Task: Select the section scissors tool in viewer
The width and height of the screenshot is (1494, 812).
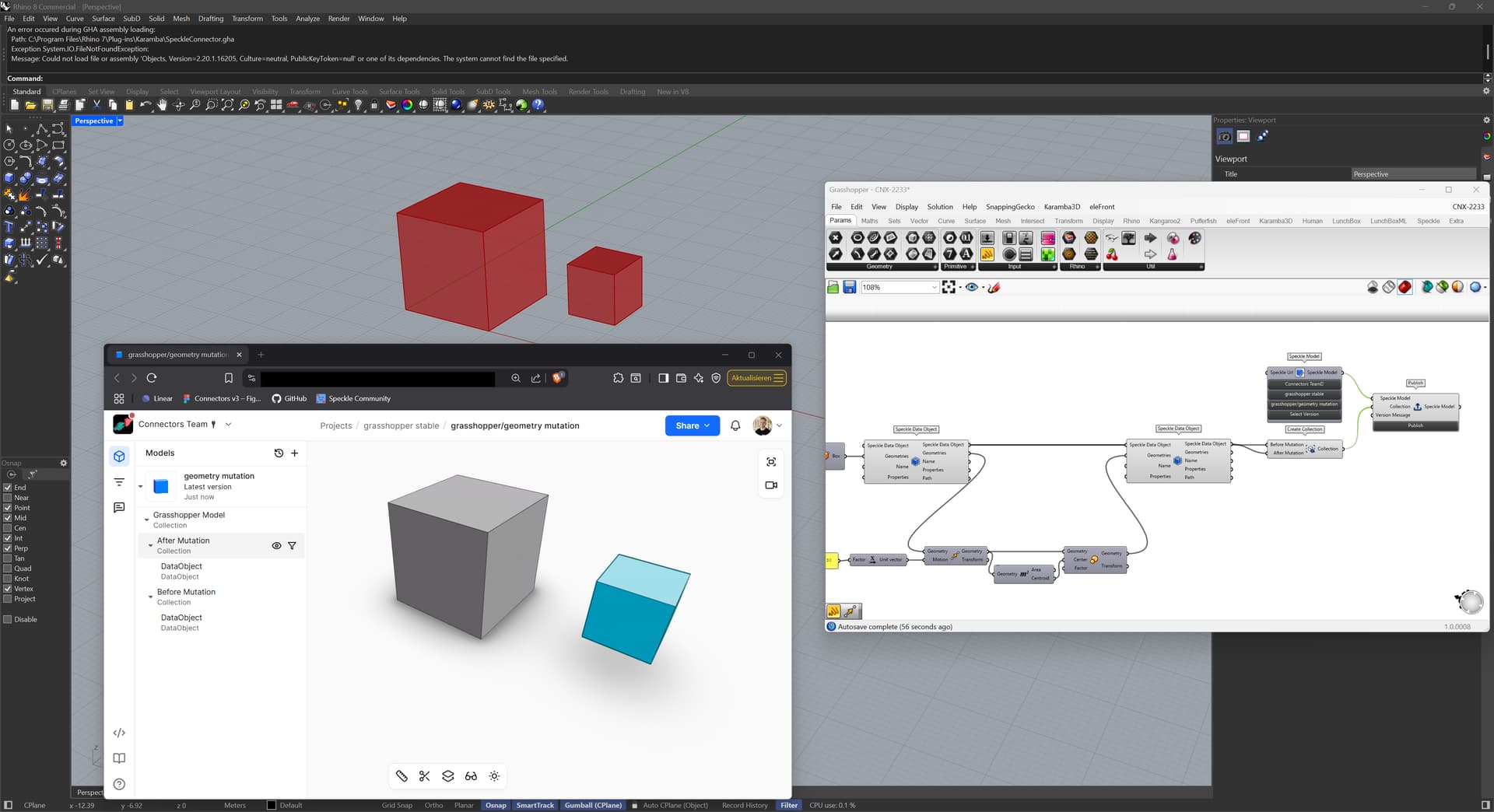Action: pyautogui.click(x=424, y=776)
